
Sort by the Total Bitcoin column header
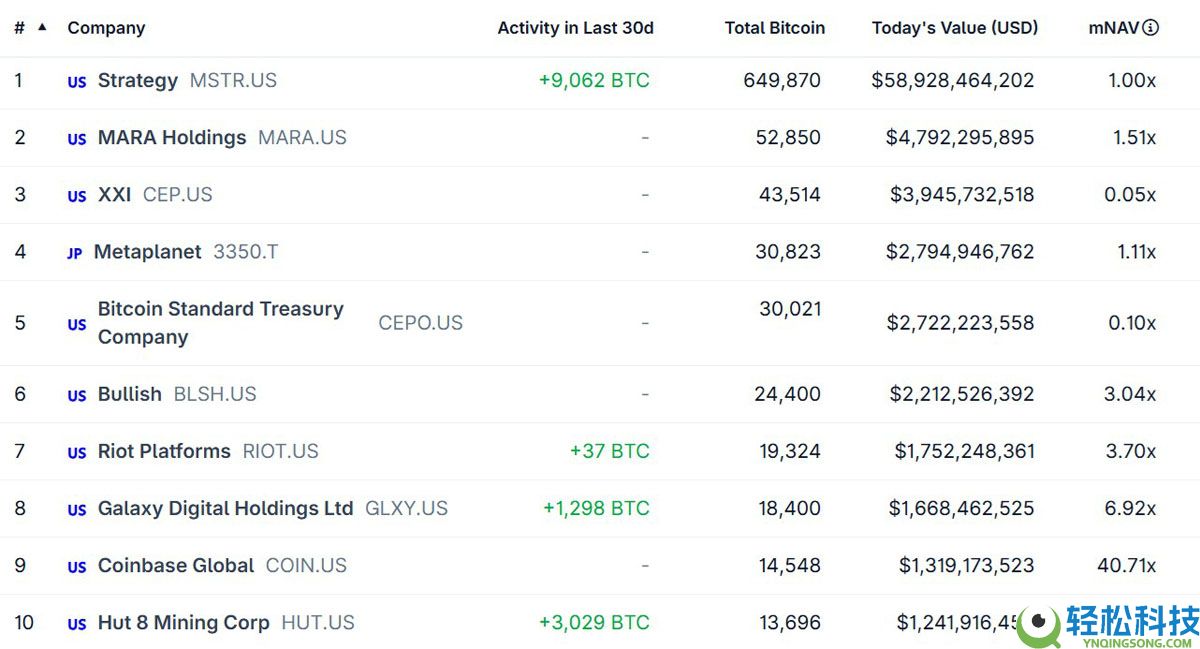[775, 28]
